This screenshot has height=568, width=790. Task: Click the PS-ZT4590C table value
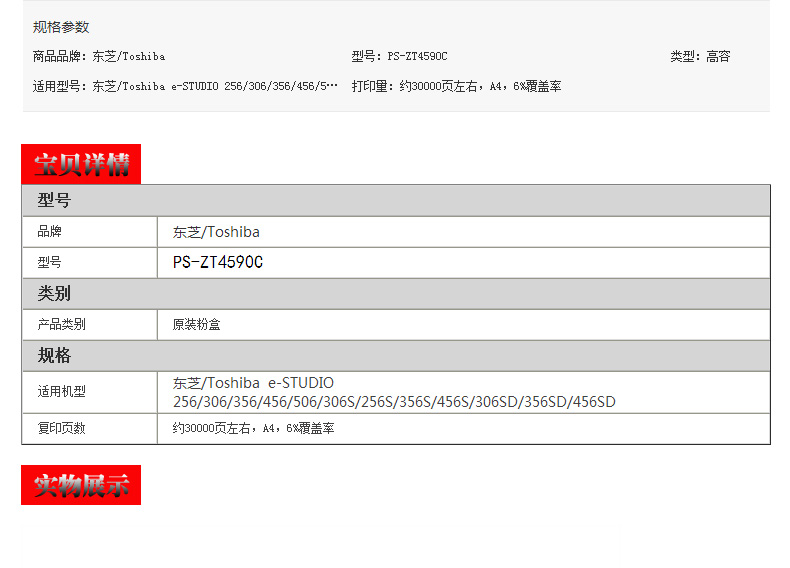218,262
